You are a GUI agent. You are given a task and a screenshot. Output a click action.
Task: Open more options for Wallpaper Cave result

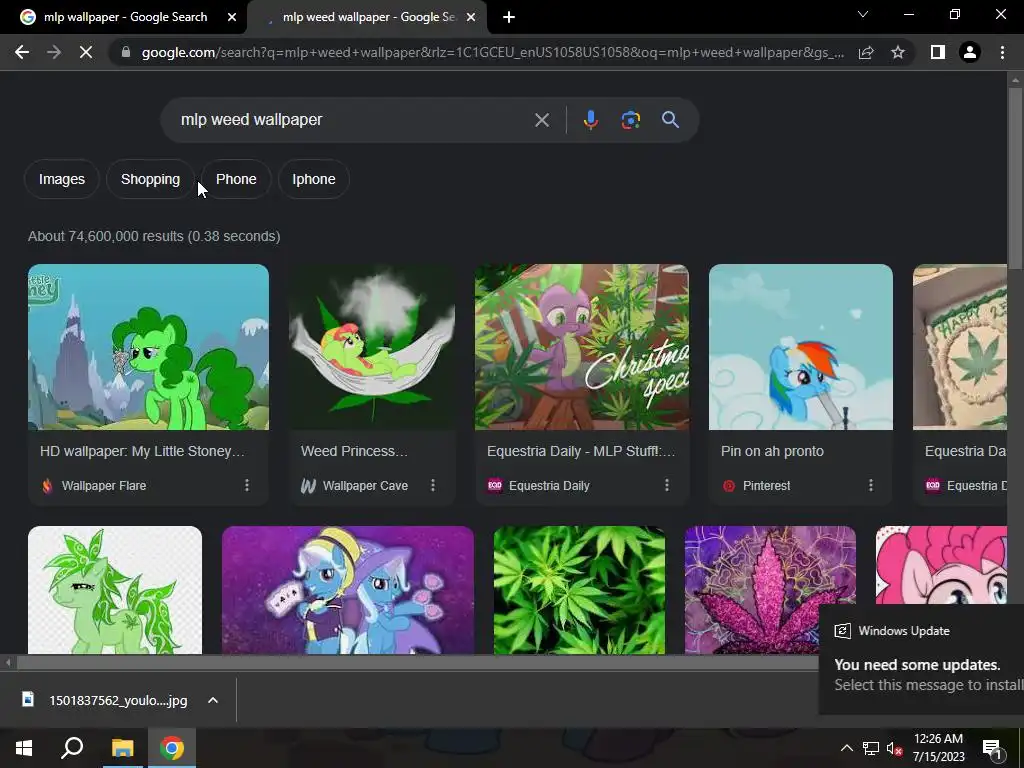coord(433,485)
